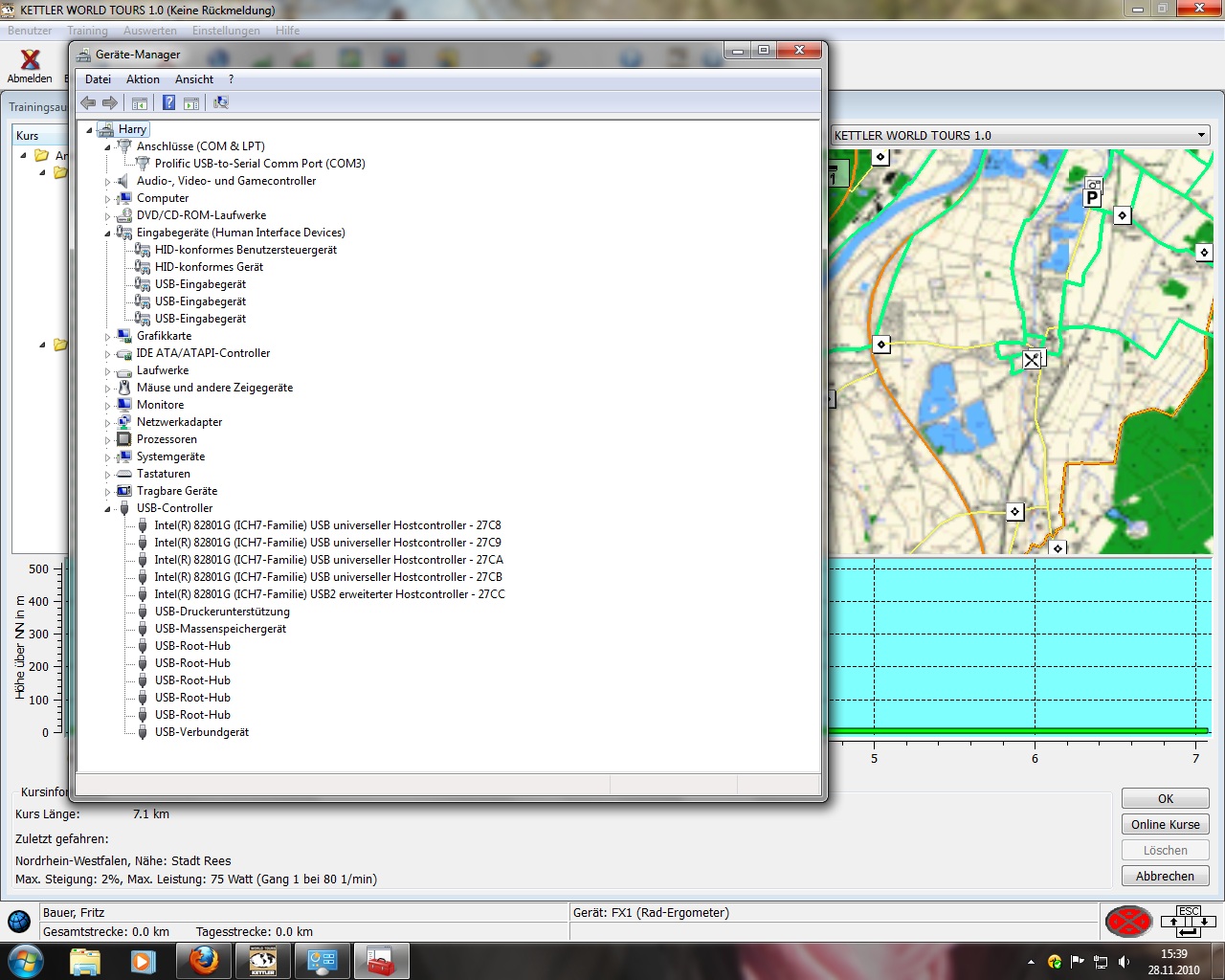Open the Einstellungen menu in Kettler window
The image size is (1225, 980).
(x=226, y=31)
